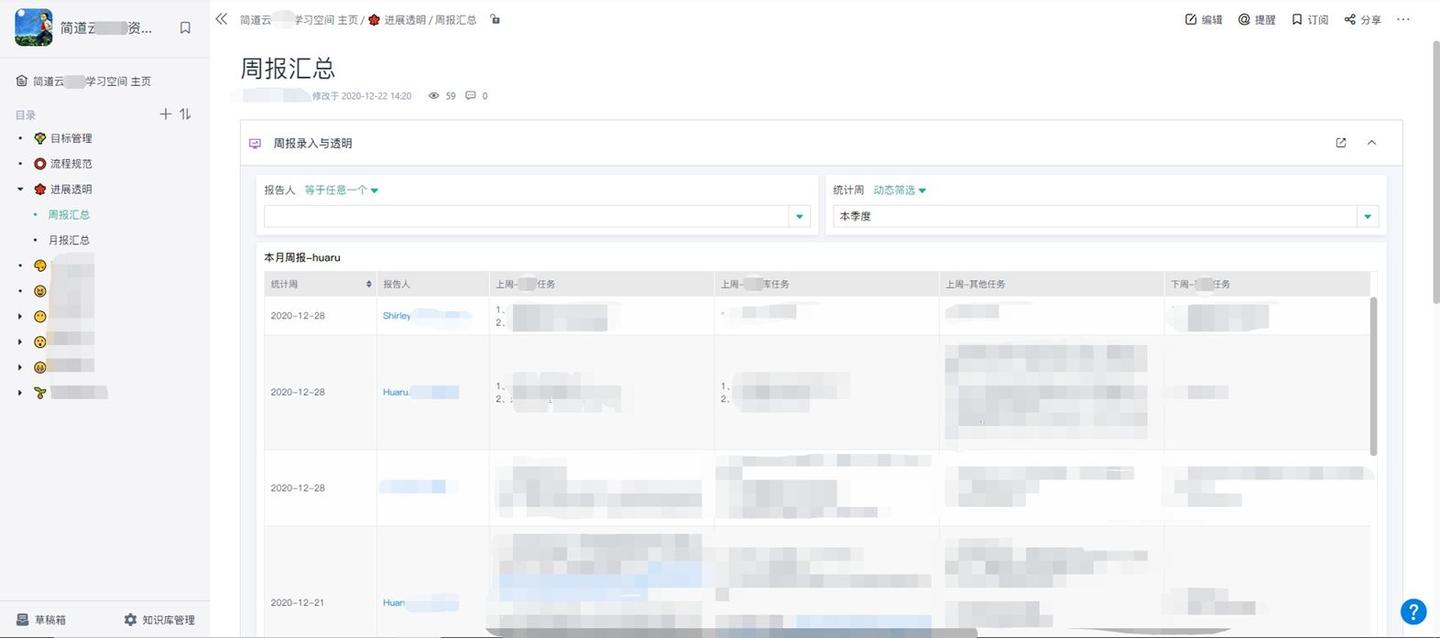Screen dimensions: 1440x638
Task: Select 周报汇总 in the sidebar
Action: coord(69,214)
